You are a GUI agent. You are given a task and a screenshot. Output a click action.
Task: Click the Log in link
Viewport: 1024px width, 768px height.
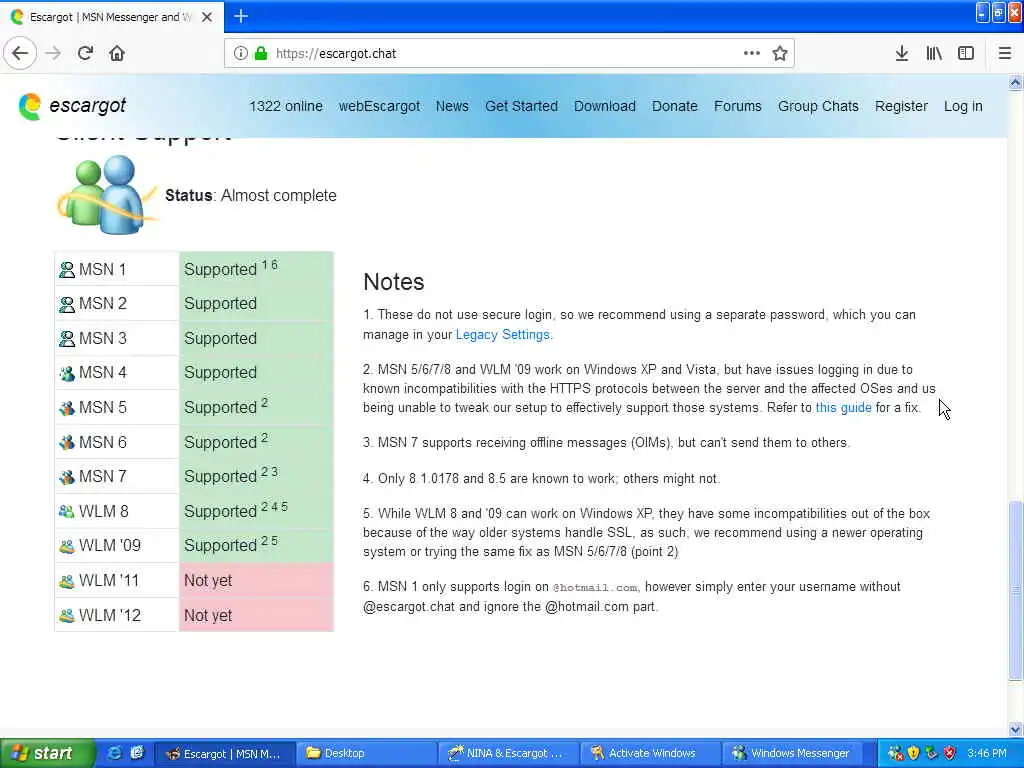point(963,106)
